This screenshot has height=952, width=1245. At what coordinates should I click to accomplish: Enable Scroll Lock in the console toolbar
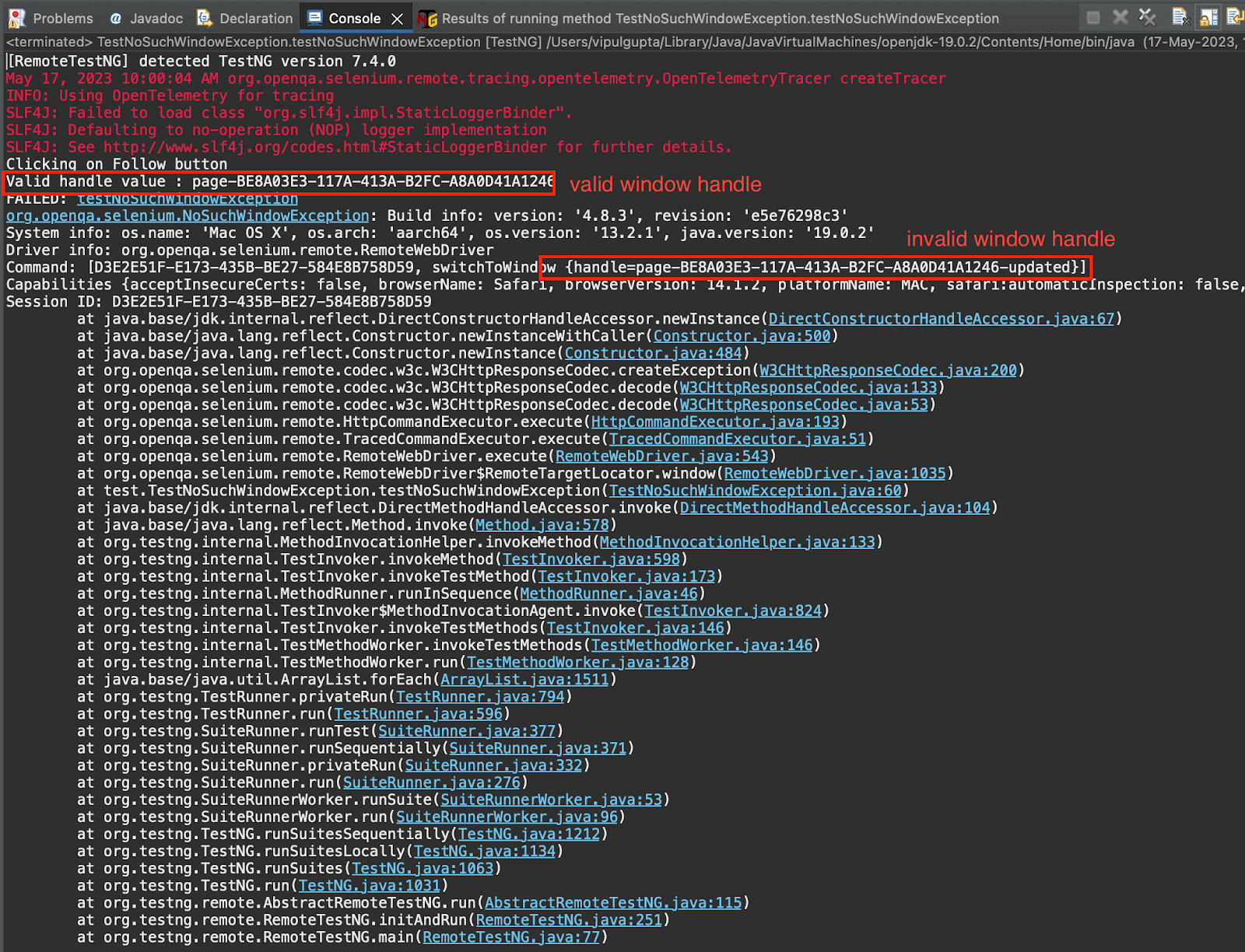1208,17
